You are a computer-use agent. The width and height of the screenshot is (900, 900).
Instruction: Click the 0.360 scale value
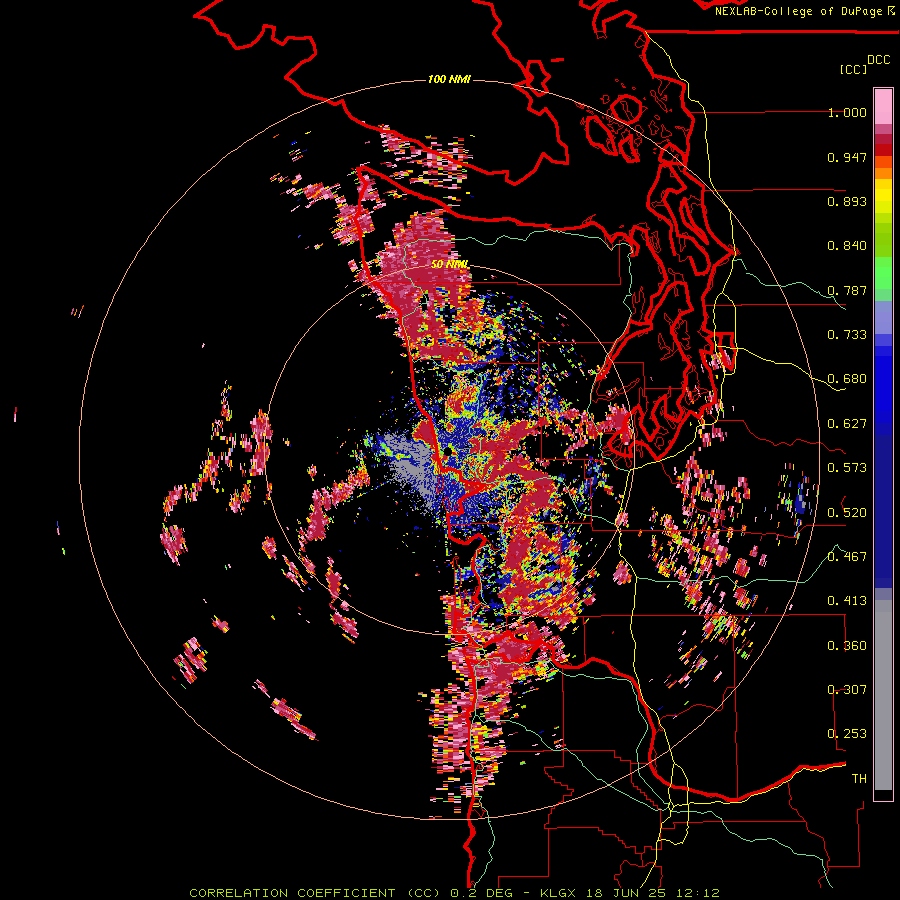point(847,646)
